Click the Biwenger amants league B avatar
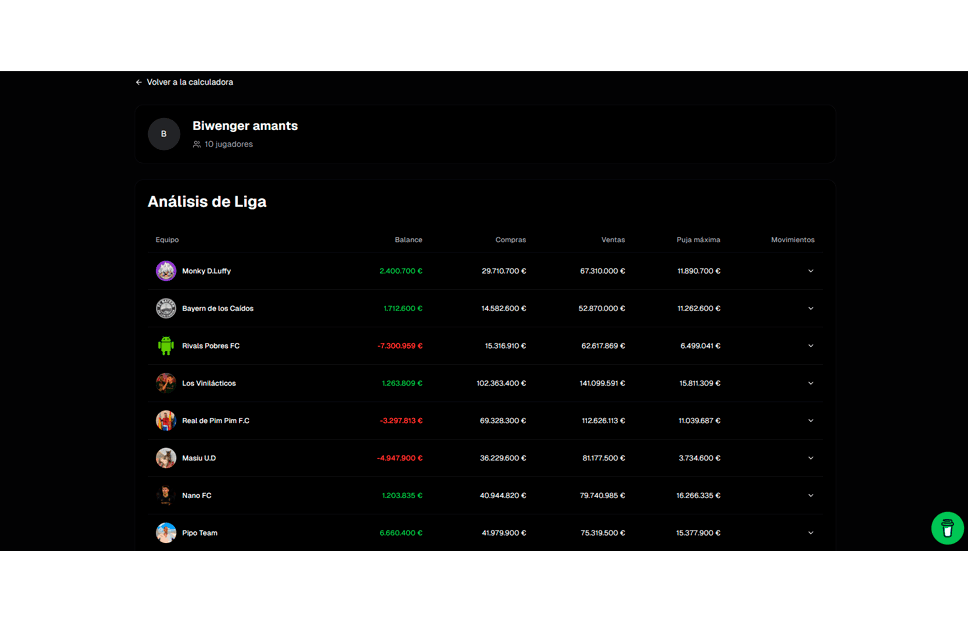The width and height of the screenshot is (968, 622). coord(164,134)
